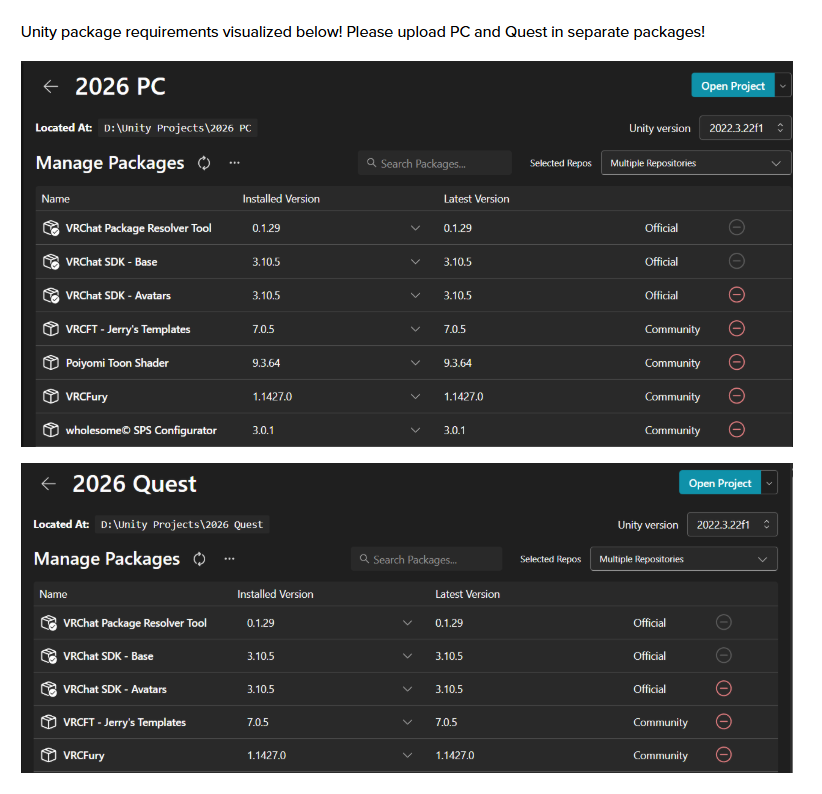This screenshot has height=794, width=822.
Task: Click installed version 3.0.1 of SPS Configurator
Action: (x=263, y=430)
